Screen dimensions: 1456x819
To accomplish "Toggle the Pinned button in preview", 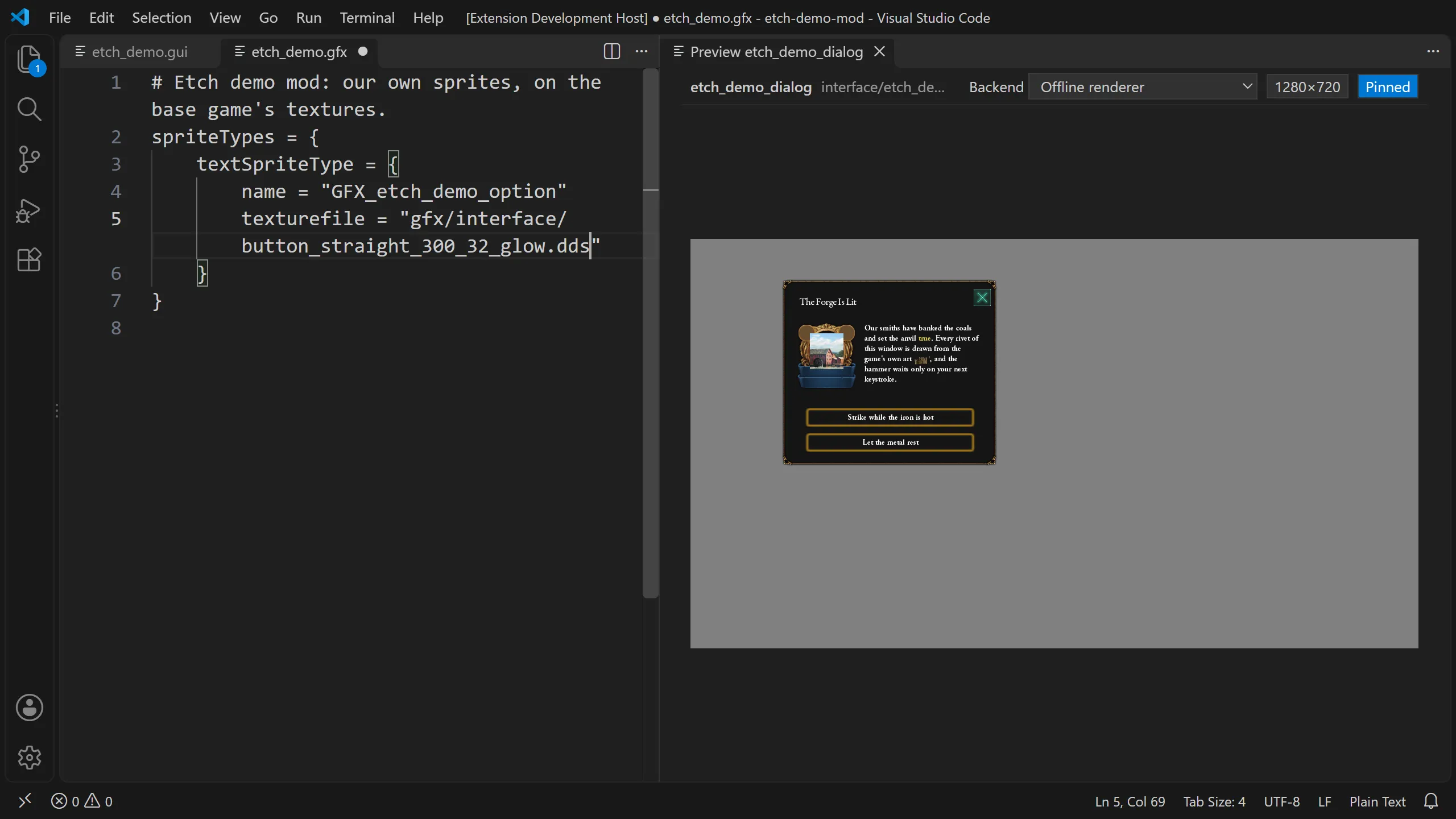I will point(1388,87).
